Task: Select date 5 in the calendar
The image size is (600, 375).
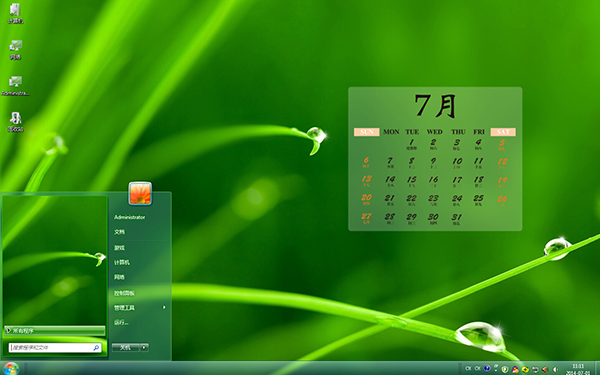Action: [x=502, y=144]
